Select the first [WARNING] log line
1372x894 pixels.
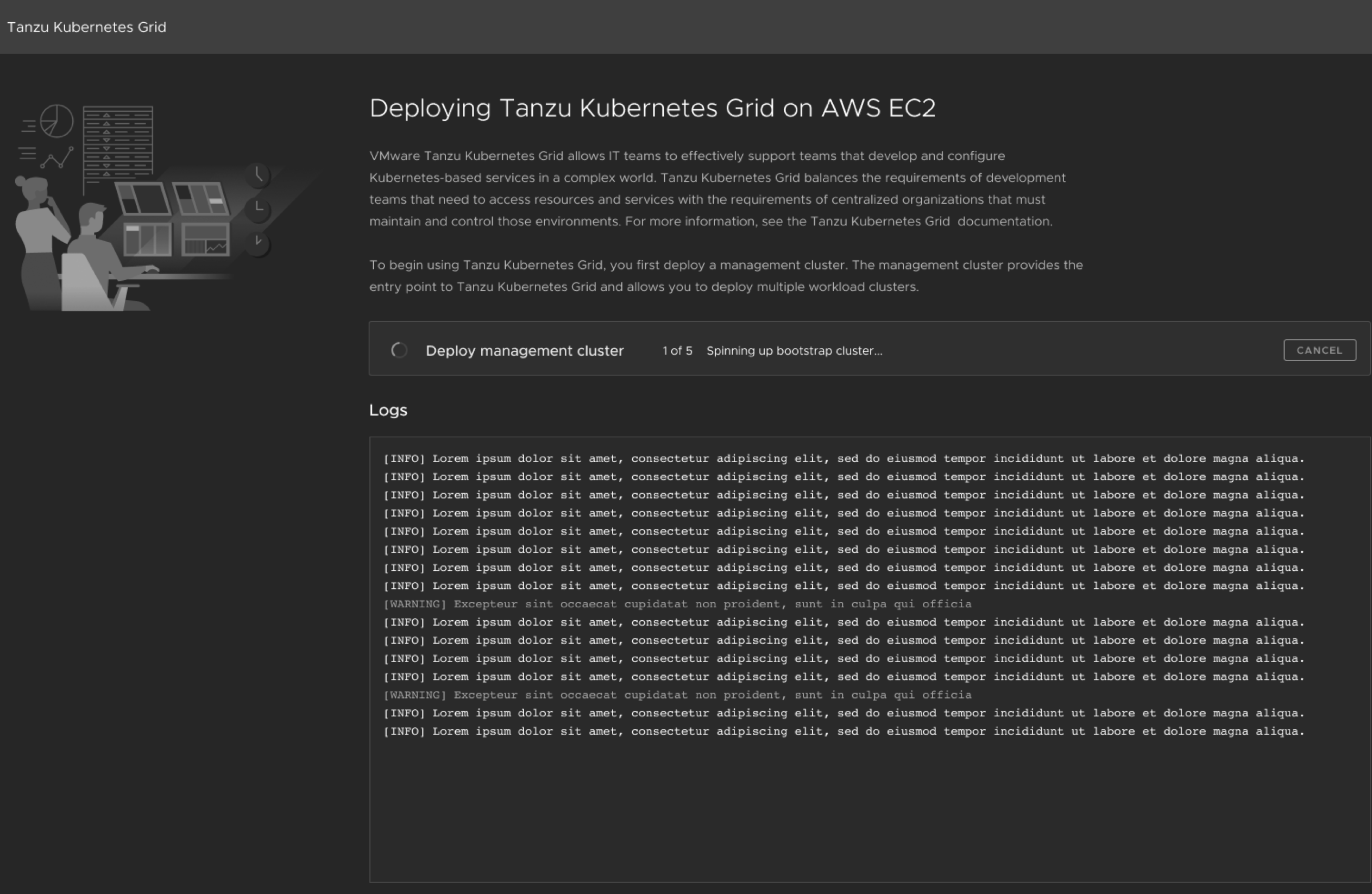pyautogui.click(x=677, y=603)
